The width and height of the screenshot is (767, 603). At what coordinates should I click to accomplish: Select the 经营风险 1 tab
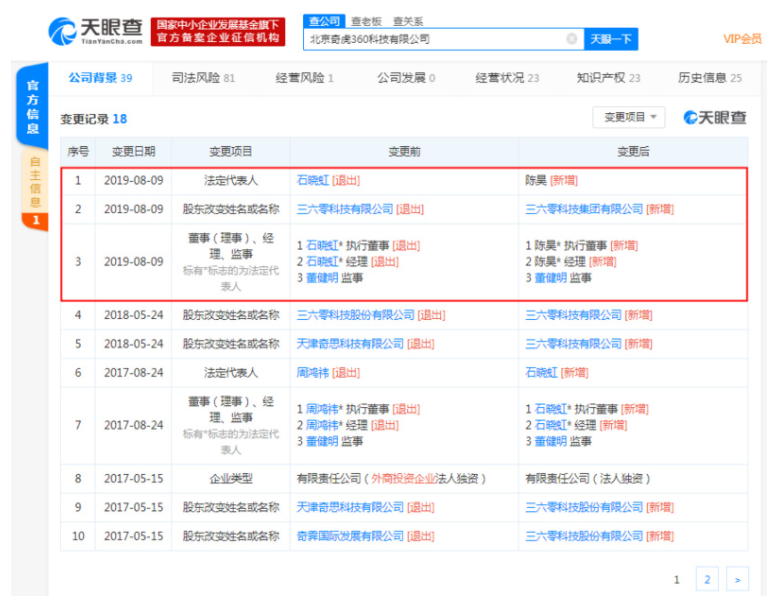click(304, 78)
